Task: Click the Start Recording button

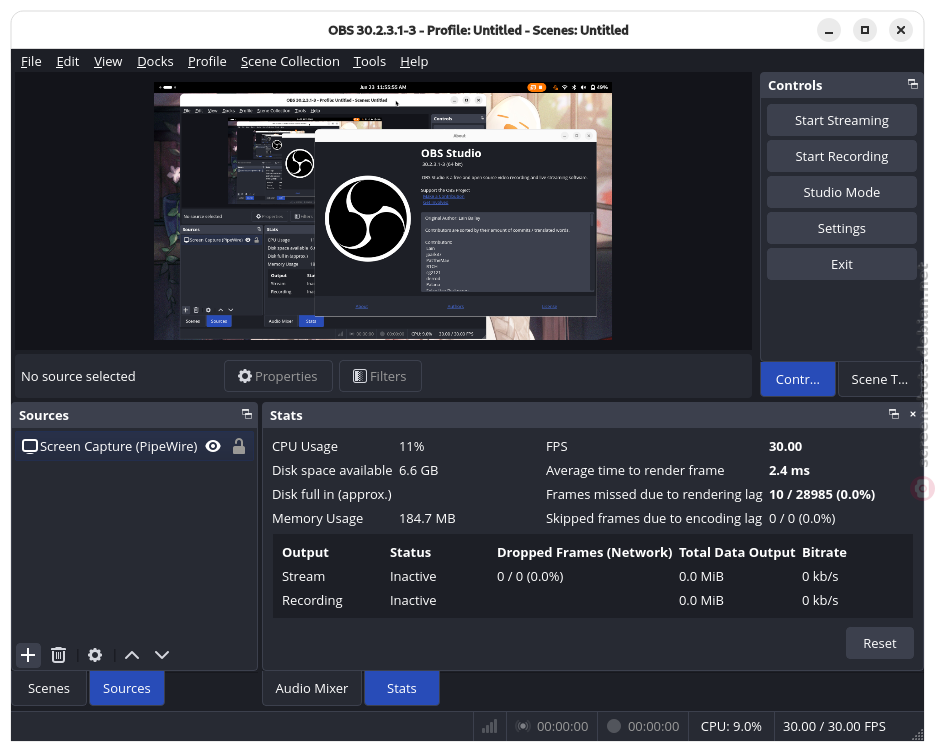Action: click(x=841, y=156)
